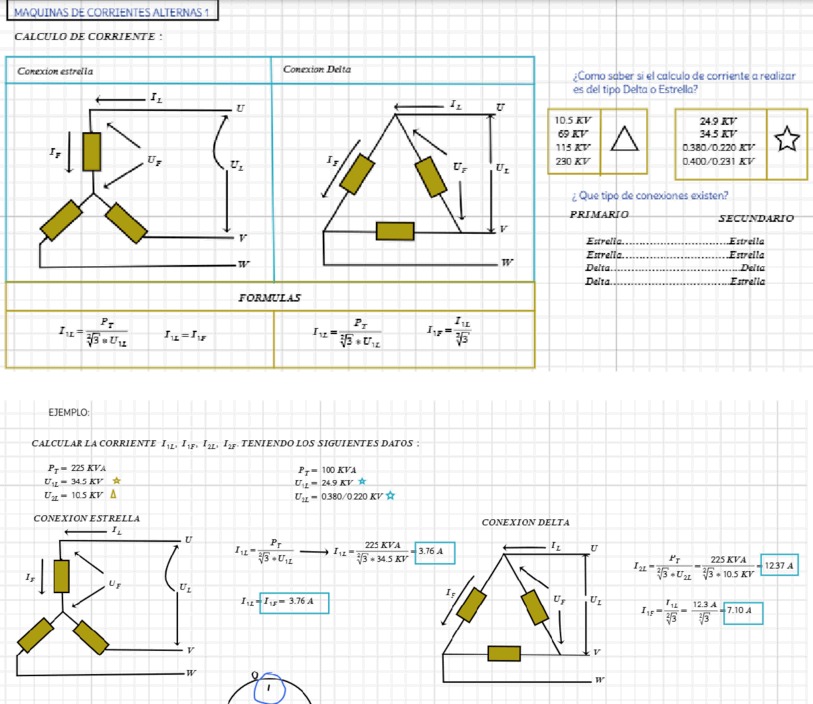Click the triangle delta symbol beside 230 KV
The width and height of the screenshot is (813, 704).
pyautogui.click(x=624, y=139)
